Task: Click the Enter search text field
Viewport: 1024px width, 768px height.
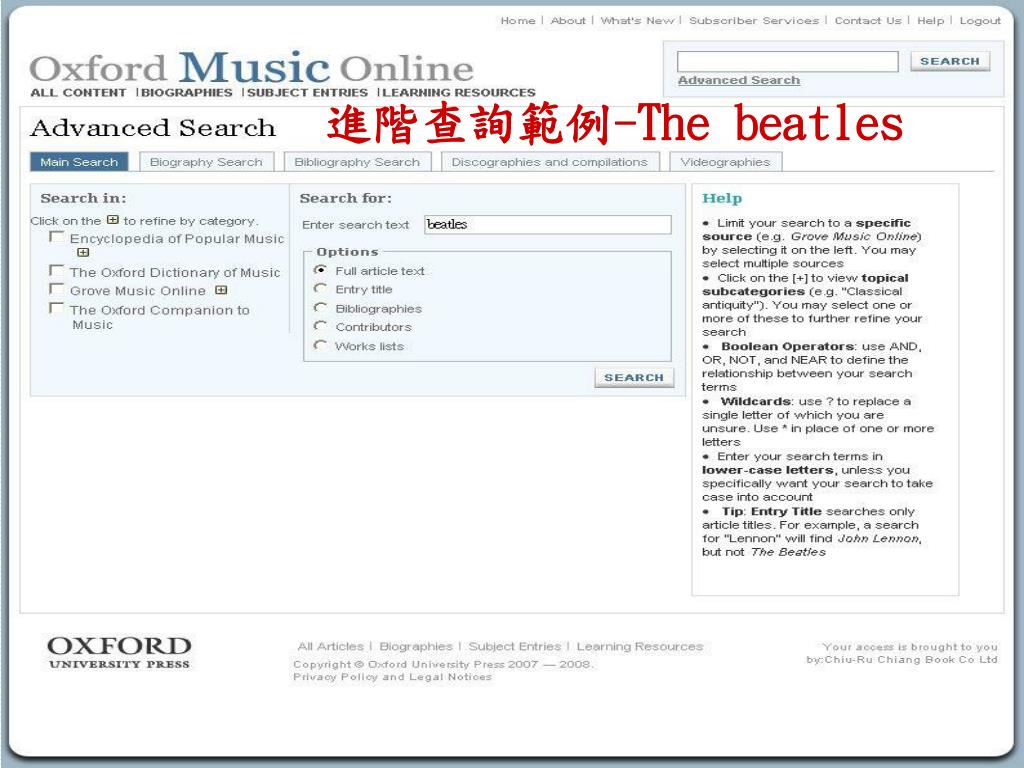Action: coord(547,225)
